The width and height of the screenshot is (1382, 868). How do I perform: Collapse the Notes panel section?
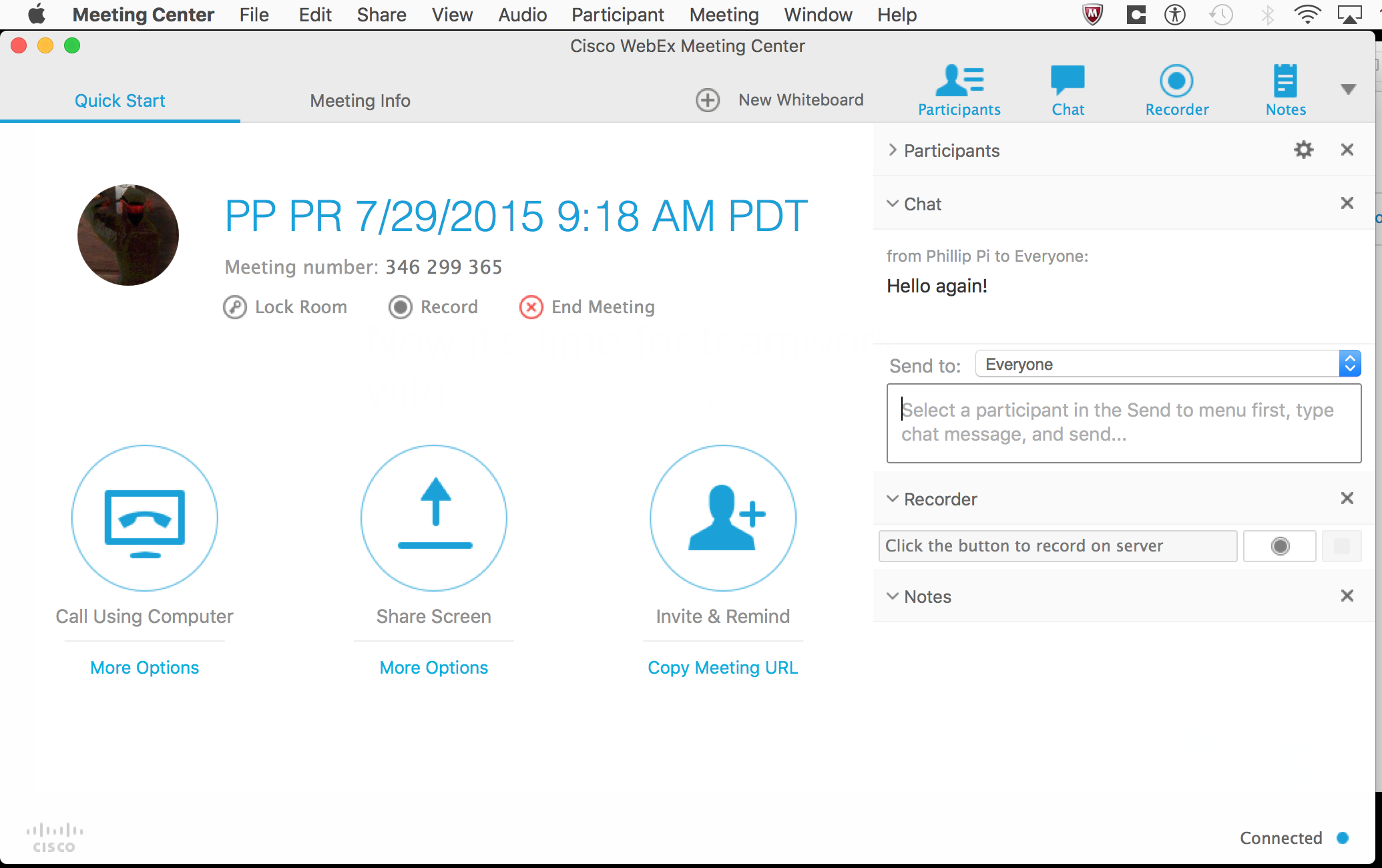tap(893, 596)
